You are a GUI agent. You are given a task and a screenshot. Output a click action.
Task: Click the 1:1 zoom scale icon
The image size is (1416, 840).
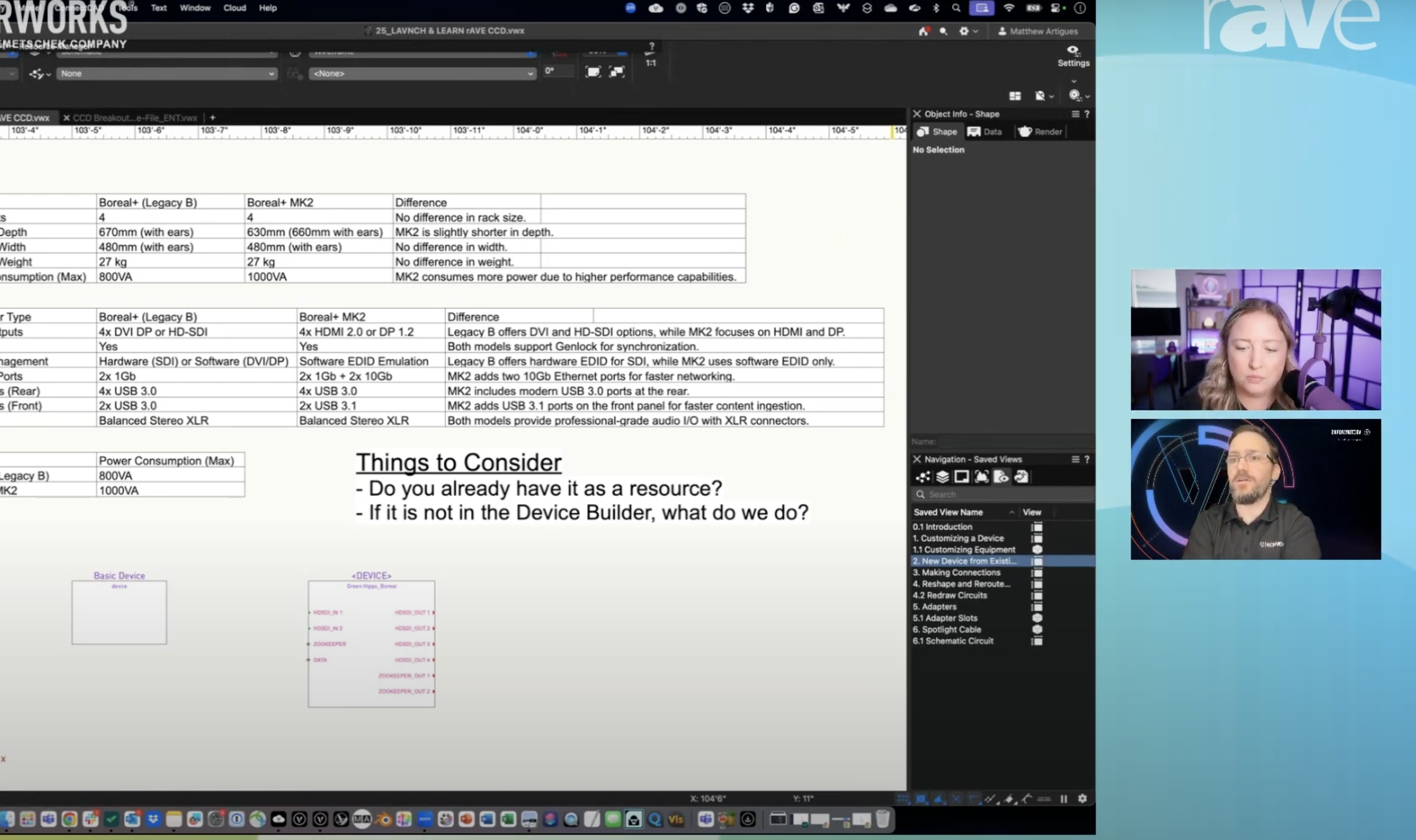(x=650, y=63)
